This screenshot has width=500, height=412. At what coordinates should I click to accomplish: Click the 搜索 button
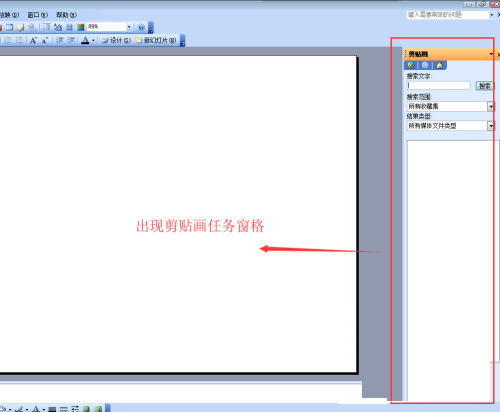tap(485, 86)
